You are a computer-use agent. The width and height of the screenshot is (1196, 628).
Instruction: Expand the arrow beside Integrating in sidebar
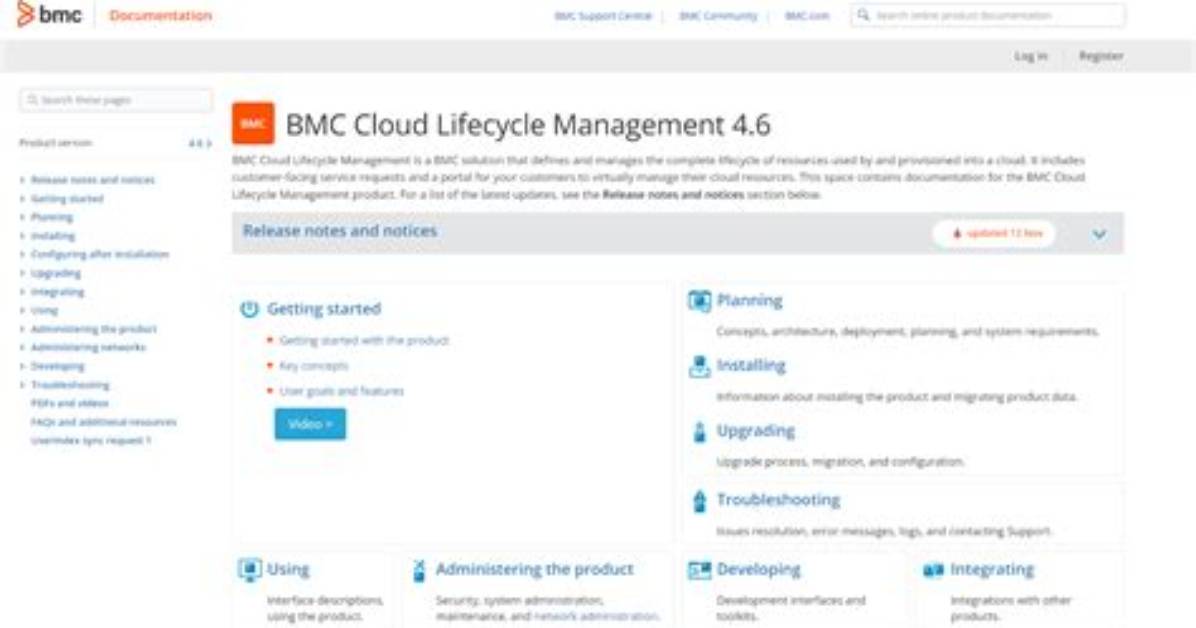[x=22, y=291]
